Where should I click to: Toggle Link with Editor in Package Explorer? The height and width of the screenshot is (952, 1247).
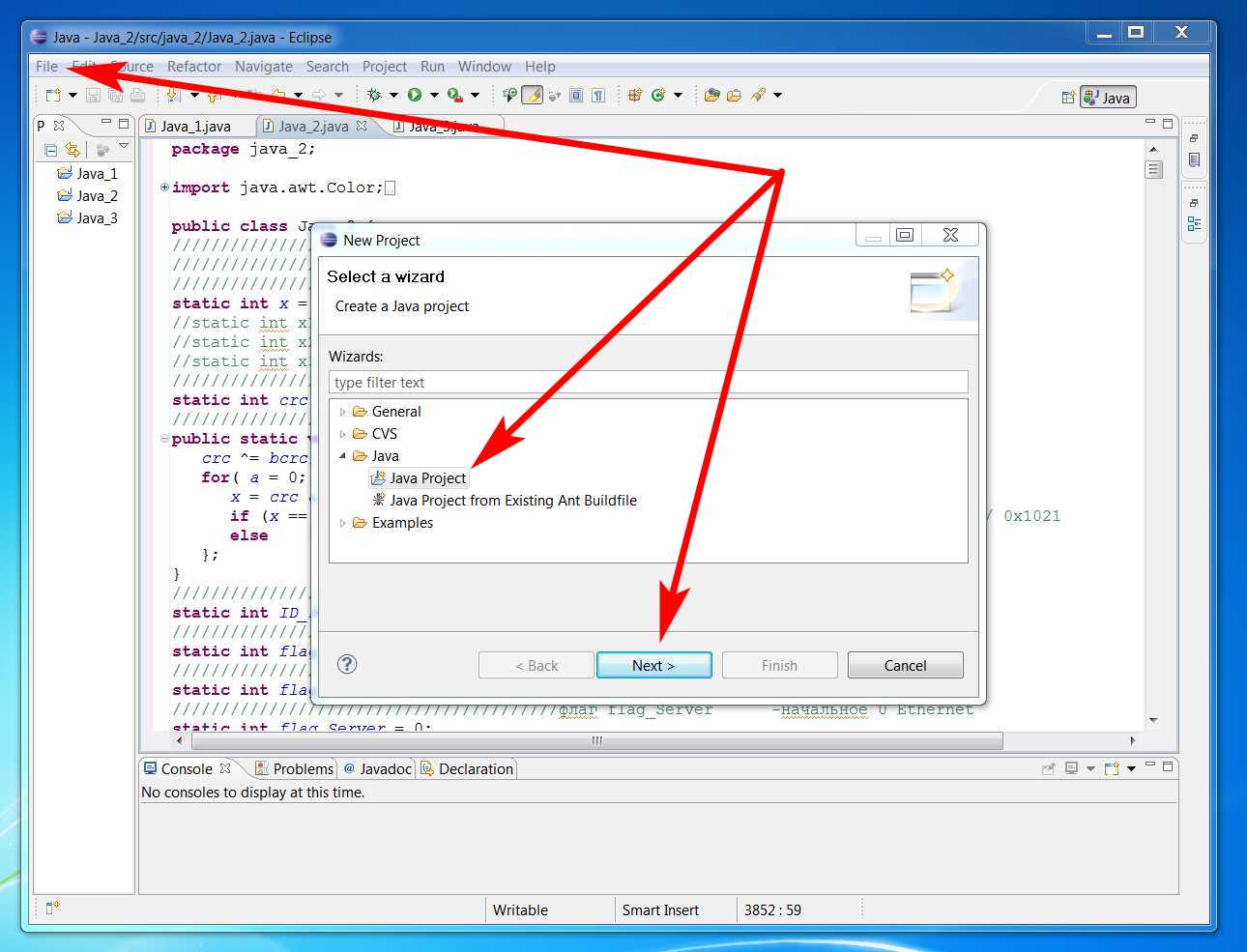point(72,150)
